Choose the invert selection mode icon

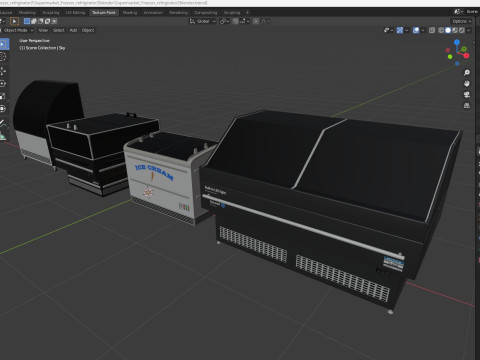[x=47, y=21]
